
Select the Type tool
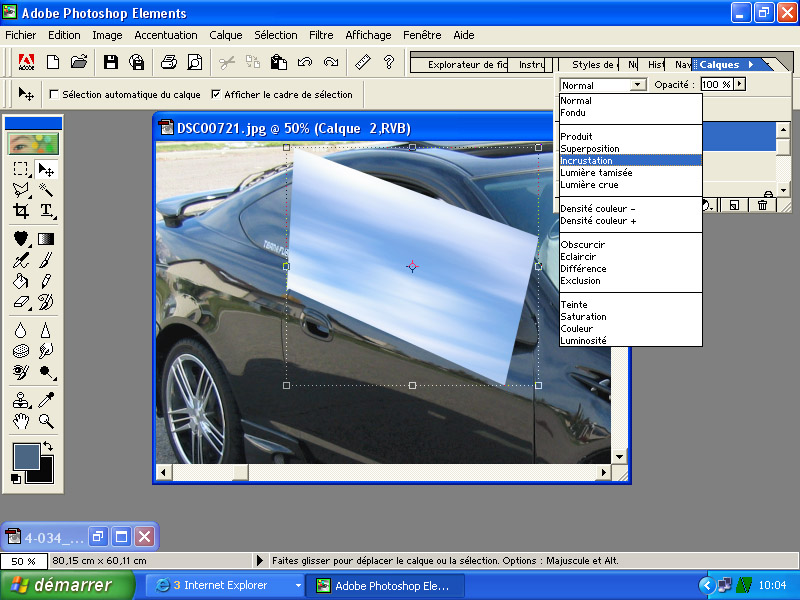(x=46, y=211)
